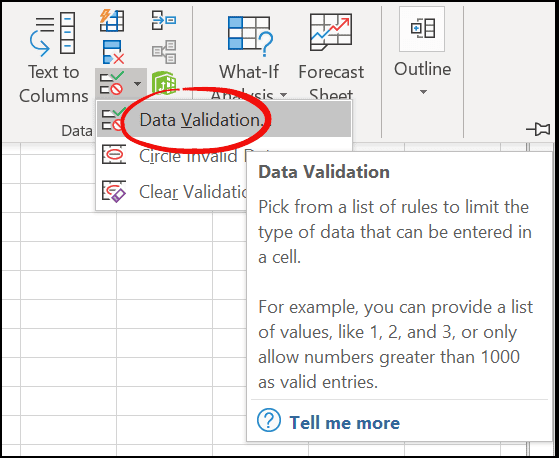Click the Data Validation ribbon icon
559x458 pixels.
tap(112, 83)
